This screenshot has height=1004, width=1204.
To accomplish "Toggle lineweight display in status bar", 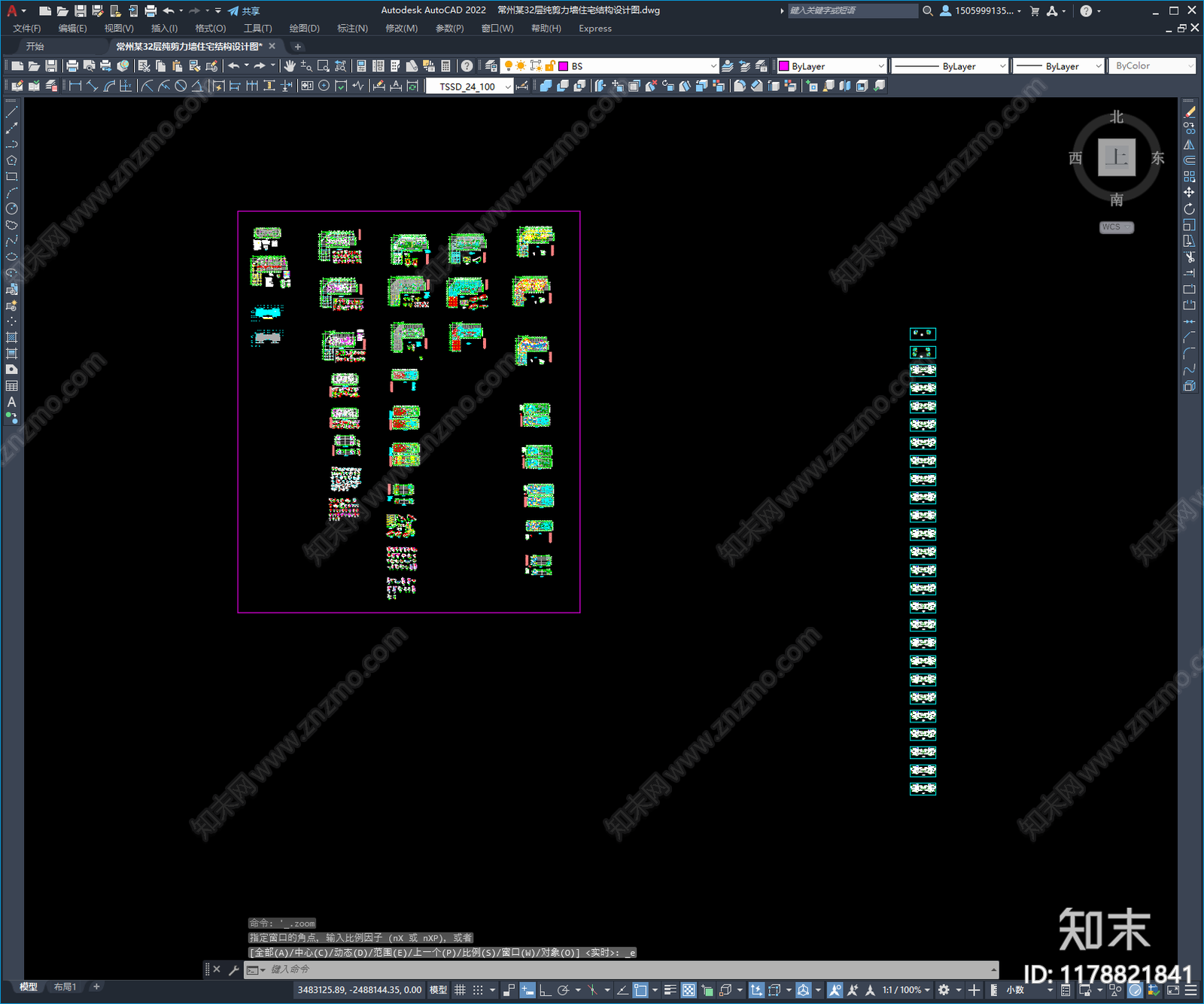I will [x=670, y=990].
